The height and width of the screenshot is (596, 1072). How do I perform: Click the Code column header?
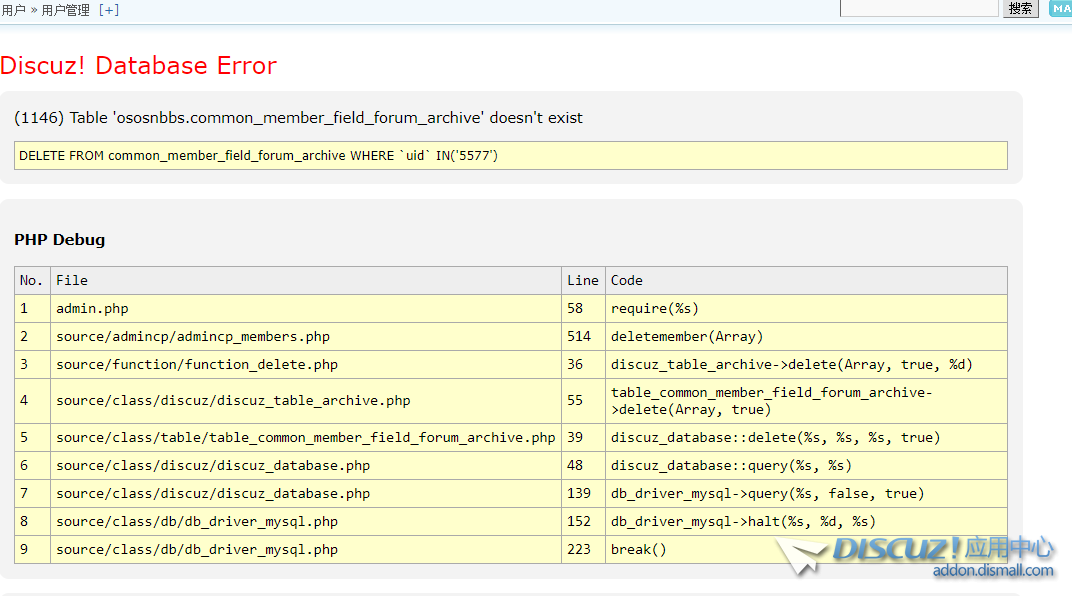pyautogui.click(x=806, y=280)
